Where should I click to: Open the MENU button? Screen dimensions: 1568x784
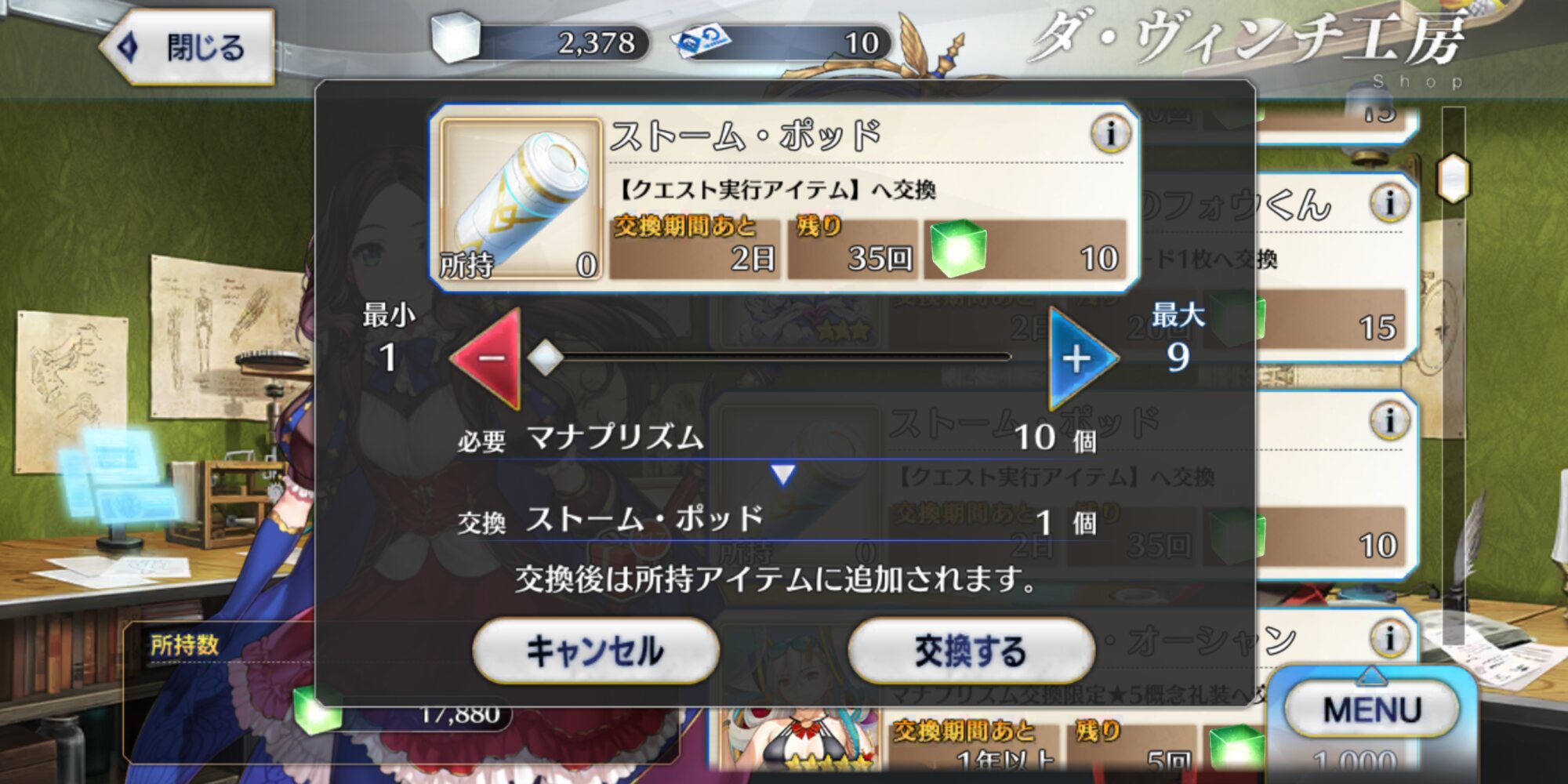[x=1372, y=710]
